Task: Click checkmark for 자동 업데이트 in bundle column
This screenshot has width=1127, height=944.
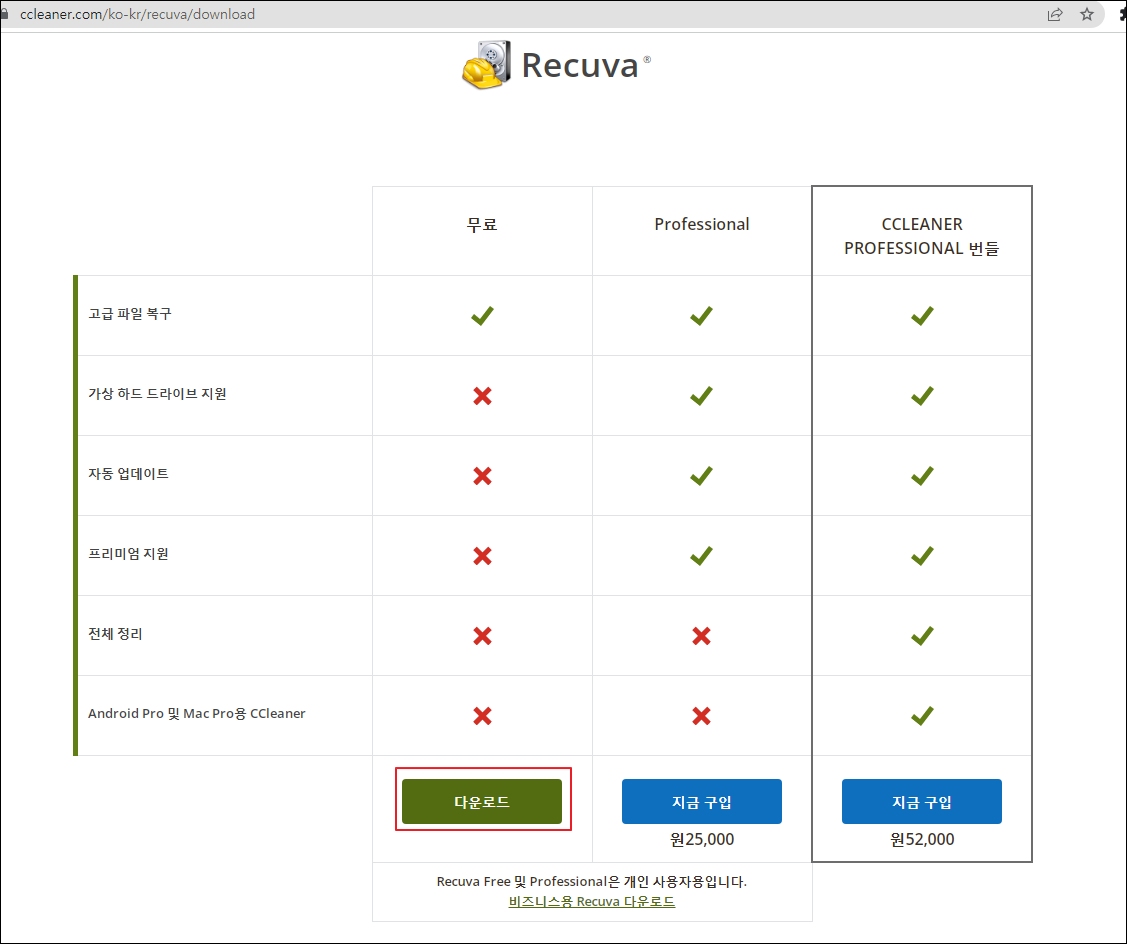Action: (922, 475)
